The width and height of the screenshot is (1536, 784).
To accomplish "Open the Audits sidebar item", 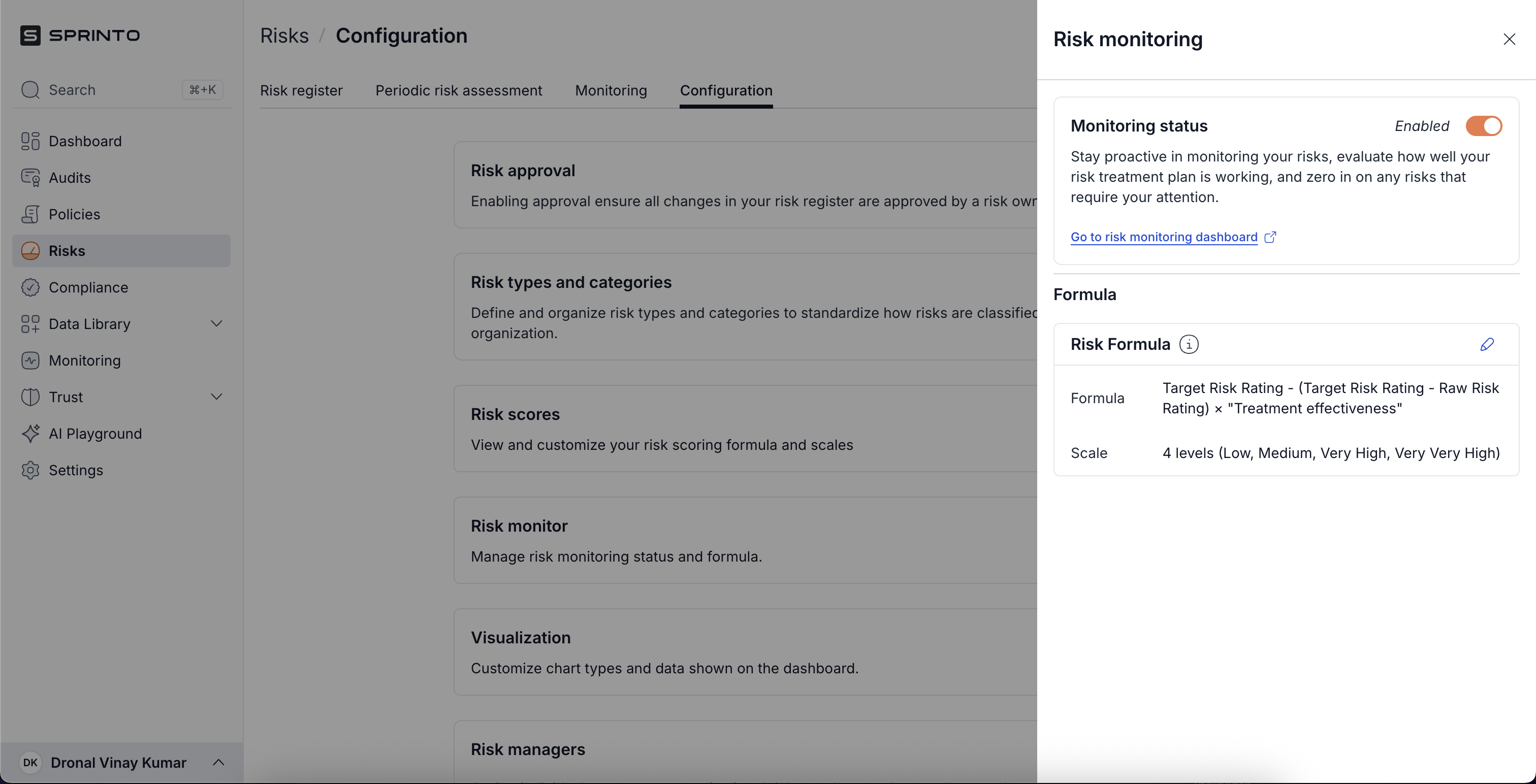I will (70, 178).
